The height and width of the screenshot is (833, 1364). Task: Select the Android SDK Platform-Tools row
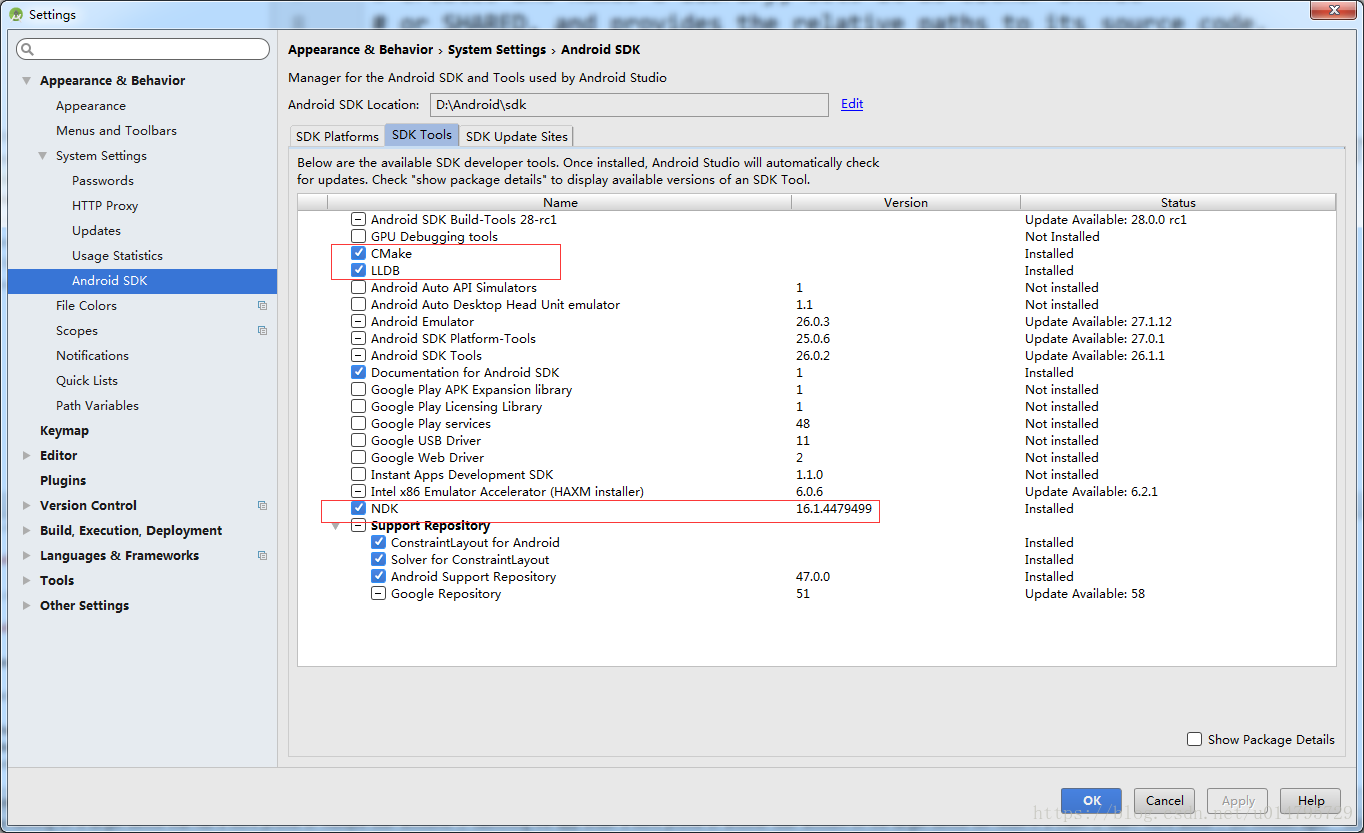click(453, 339)
